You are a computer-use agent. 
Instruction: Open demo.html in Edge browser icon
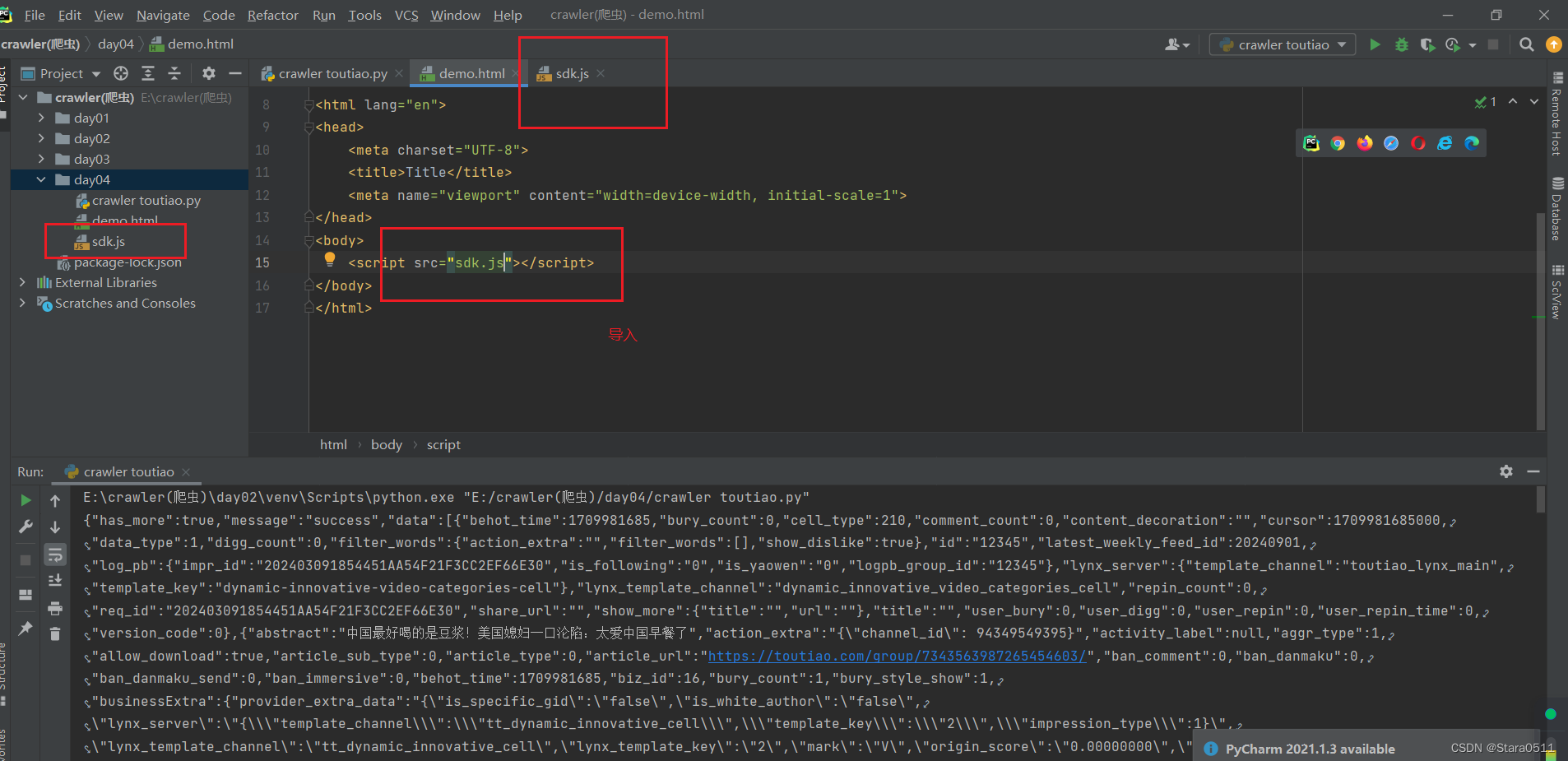(1472, 143)
